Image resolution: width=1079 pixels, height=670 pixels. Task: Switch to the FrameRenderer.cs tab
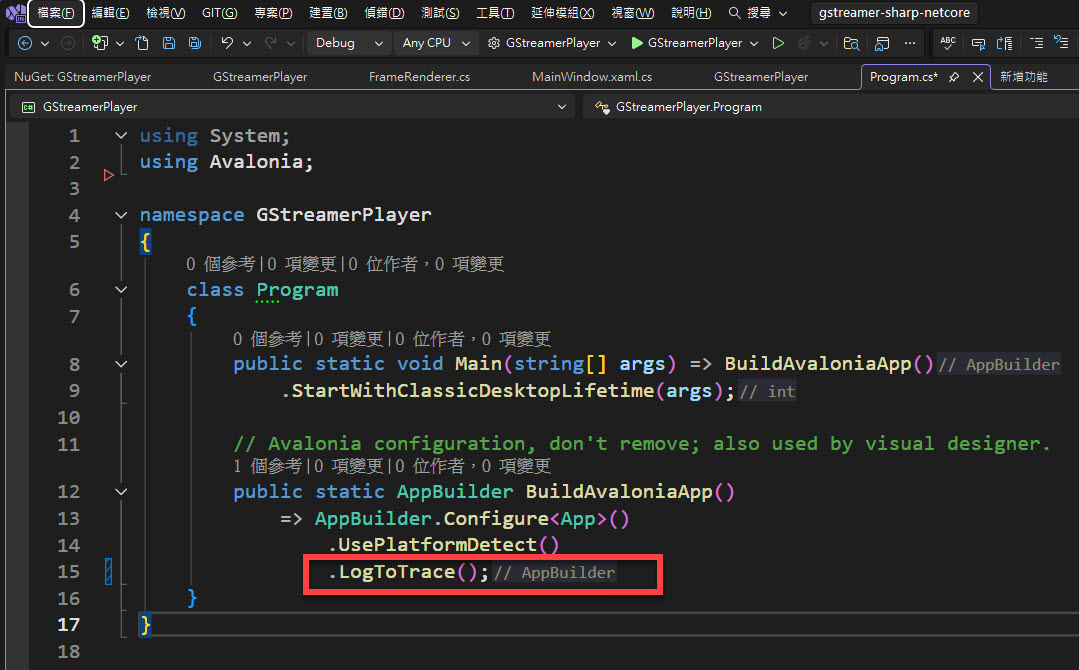(x=419, y=77)
